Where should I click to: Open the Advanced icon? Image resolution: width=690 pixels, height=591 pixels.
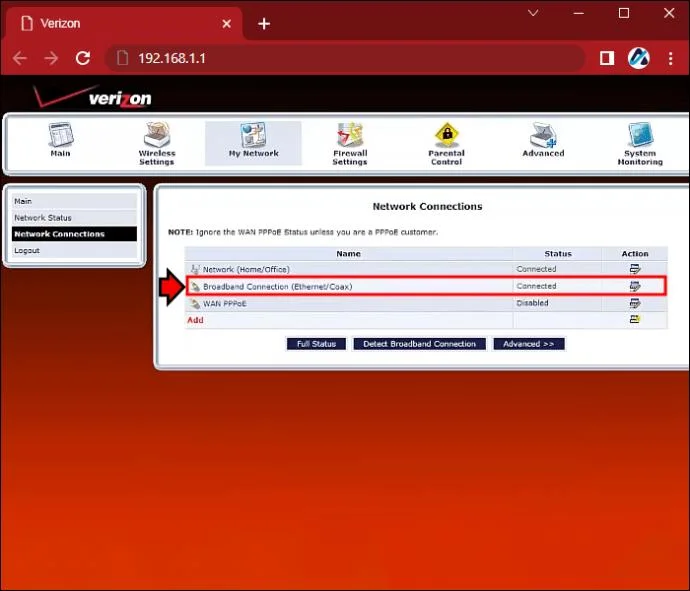[543, 136]
